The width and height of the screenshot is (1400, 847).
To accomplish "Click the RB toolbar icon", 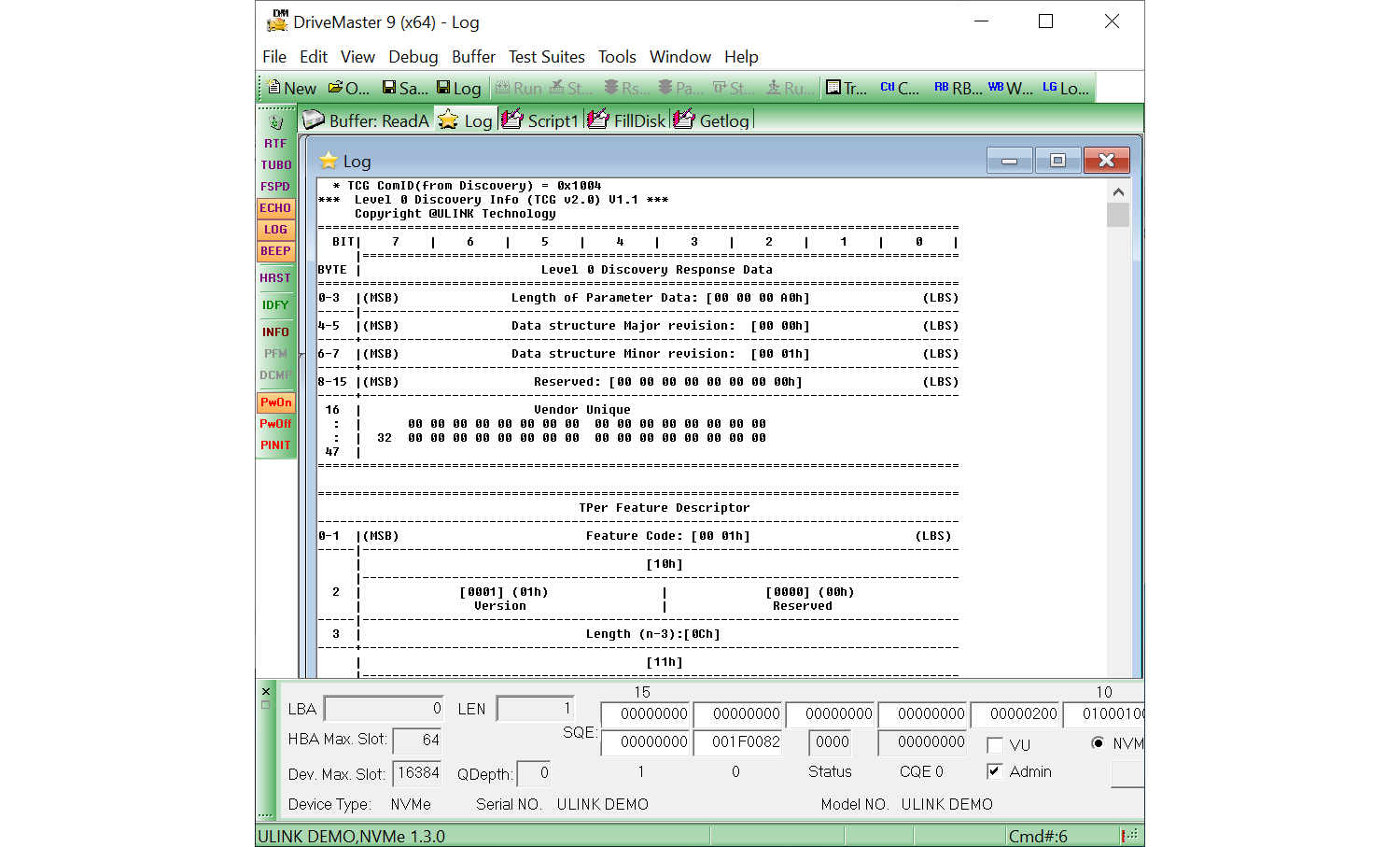I will [x=958, y=88].
